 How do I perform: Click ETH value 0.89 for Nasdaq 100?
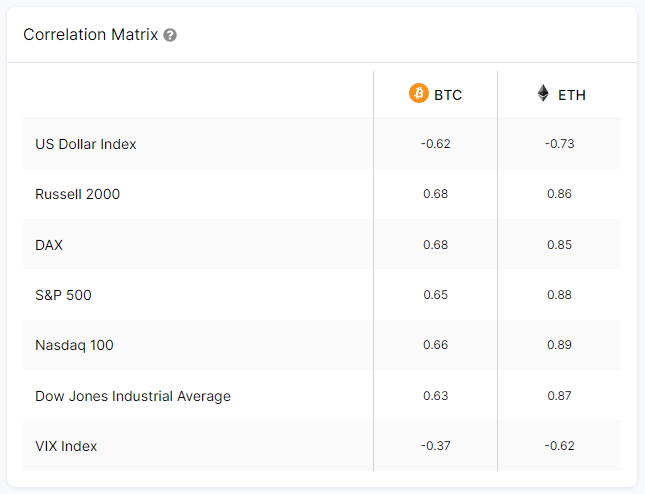(x=559, y=345)
